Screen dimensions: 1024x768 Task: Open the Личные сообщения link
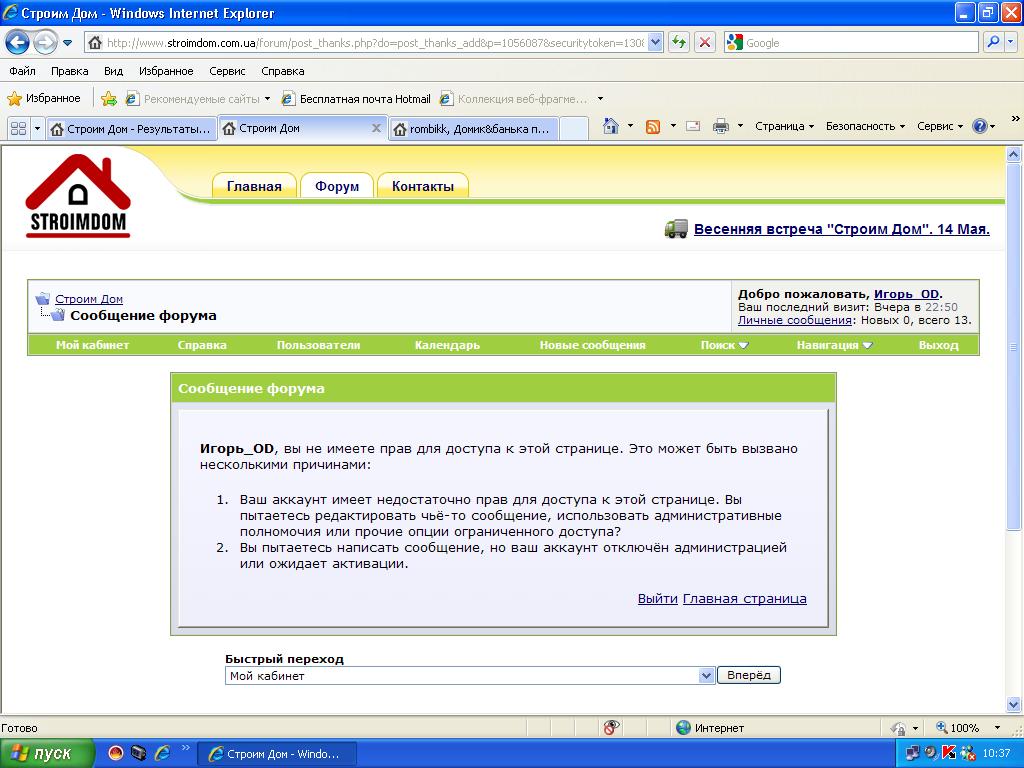795,320
